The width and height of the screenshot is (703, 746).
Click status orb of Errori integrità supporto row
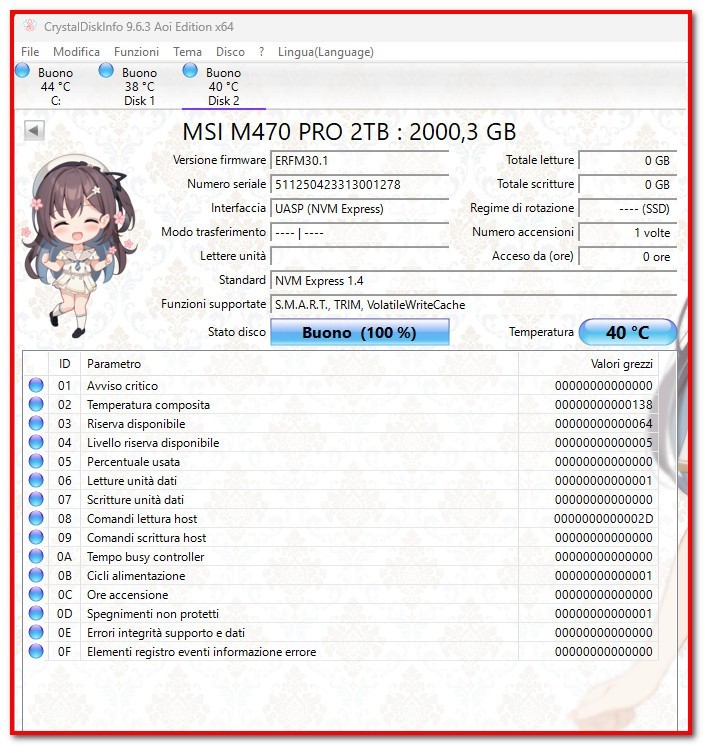36,632
